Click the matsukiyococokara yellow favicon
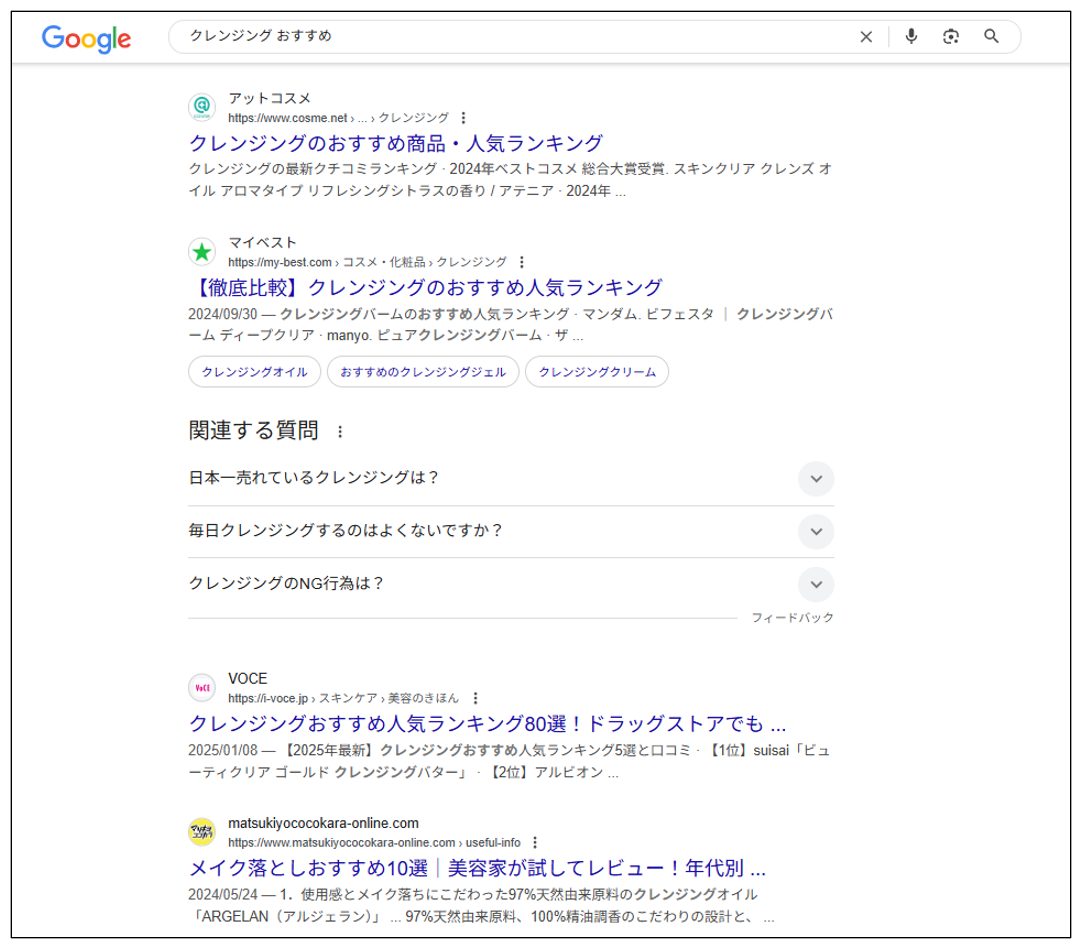Viewport: 1080px width, 946px height. click(202, 832)
